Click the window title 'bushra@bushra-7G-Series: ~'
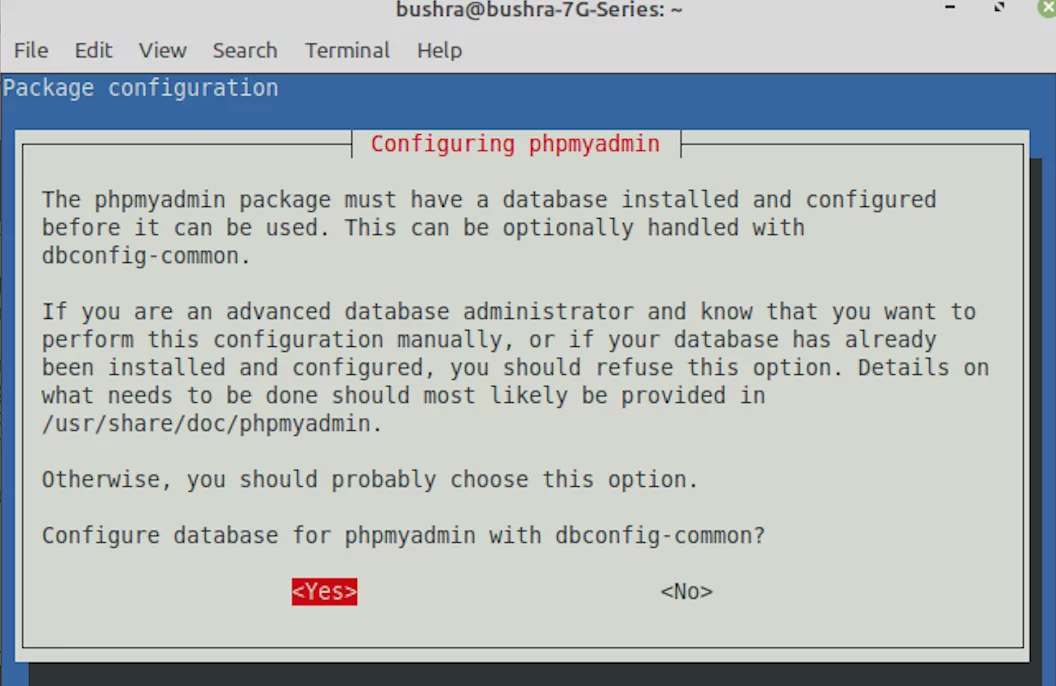The height and width of the screenshot is (686, 1056). click(539, 9)
